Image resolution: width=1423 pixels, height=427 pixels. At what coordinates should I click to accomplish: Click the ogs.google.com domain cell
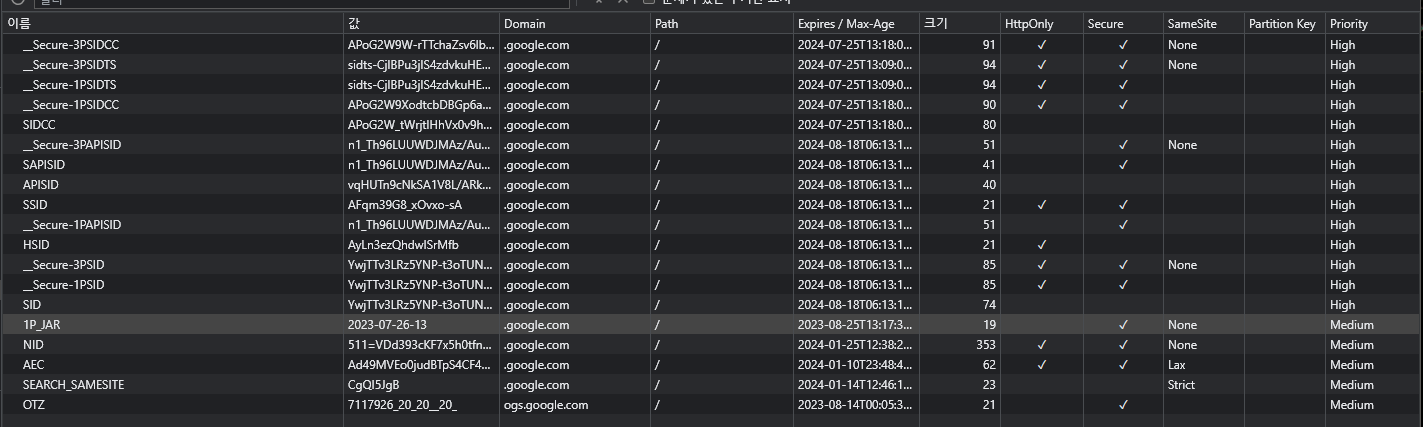pyautogui.click(x=546, y=405)
